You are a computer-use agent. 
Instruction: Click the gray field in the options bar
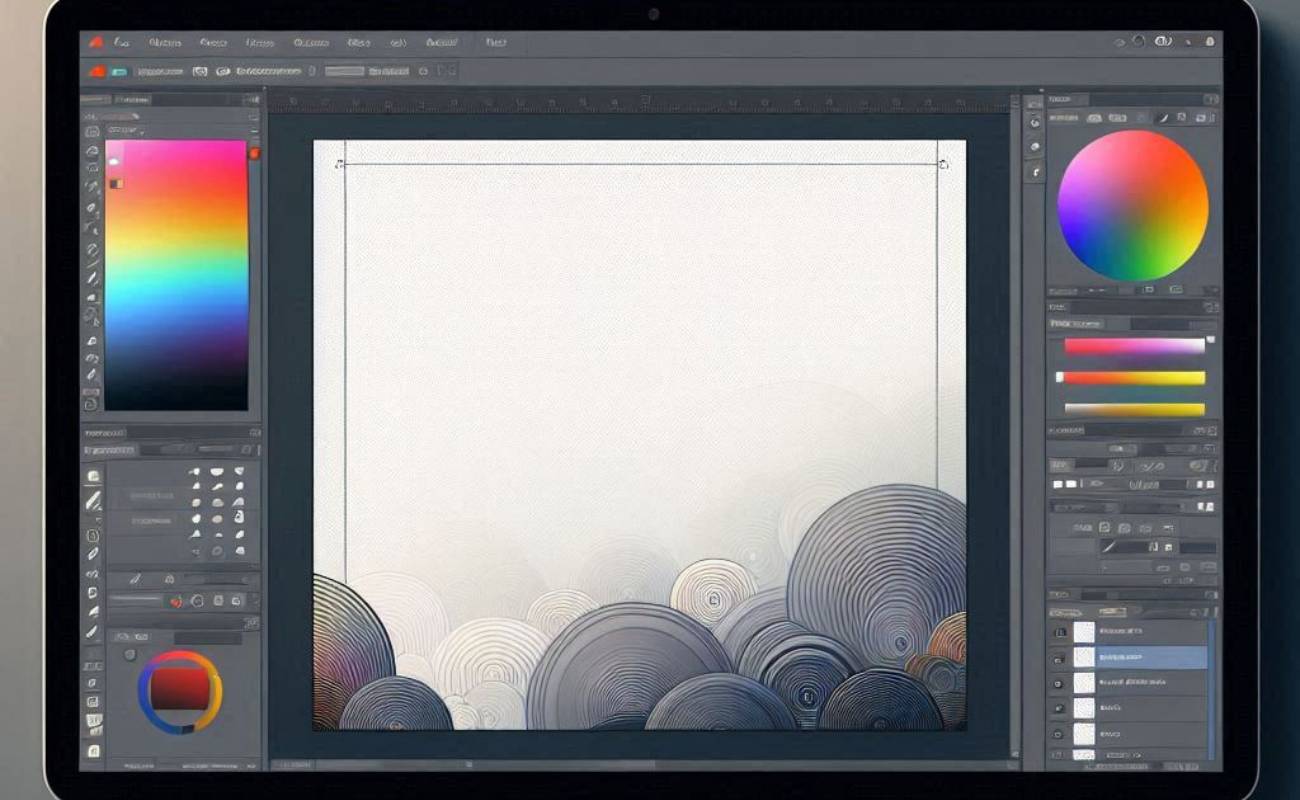(345, 72)
